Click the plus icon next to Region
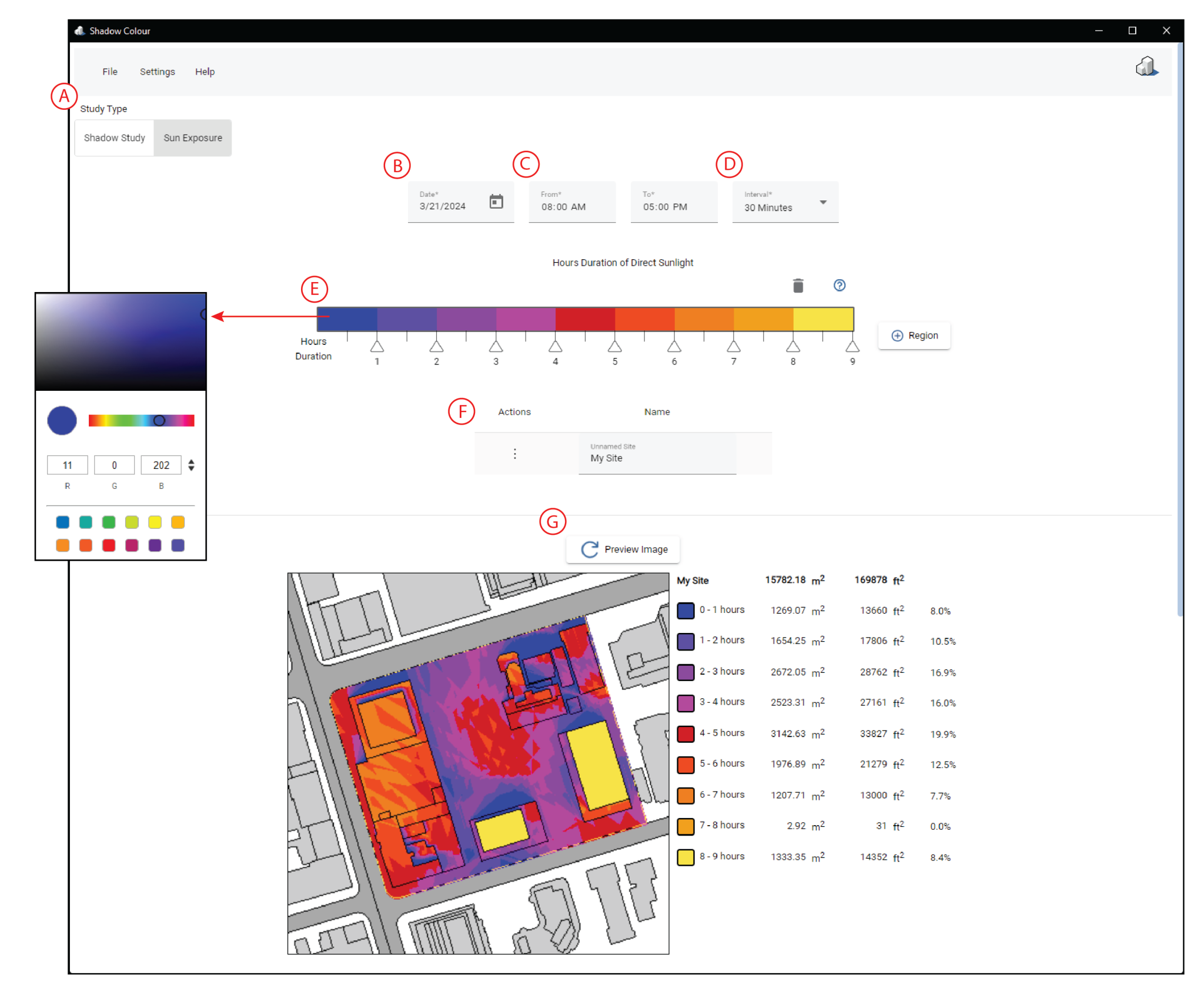Screen dimensions: 1204x992 point(898,335)
